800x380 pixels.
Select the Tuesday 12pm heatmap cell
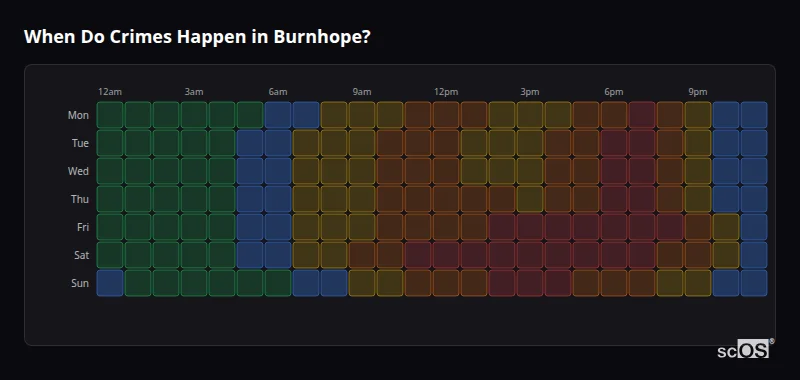pyautogui.click(x=446, y=143)
